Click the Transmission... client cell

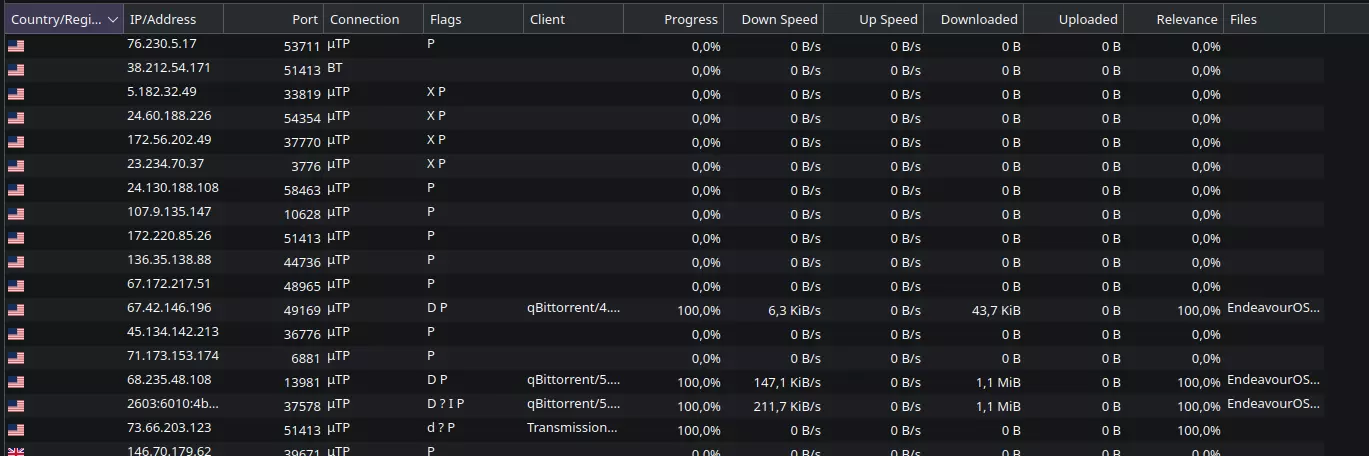[573, 428]
